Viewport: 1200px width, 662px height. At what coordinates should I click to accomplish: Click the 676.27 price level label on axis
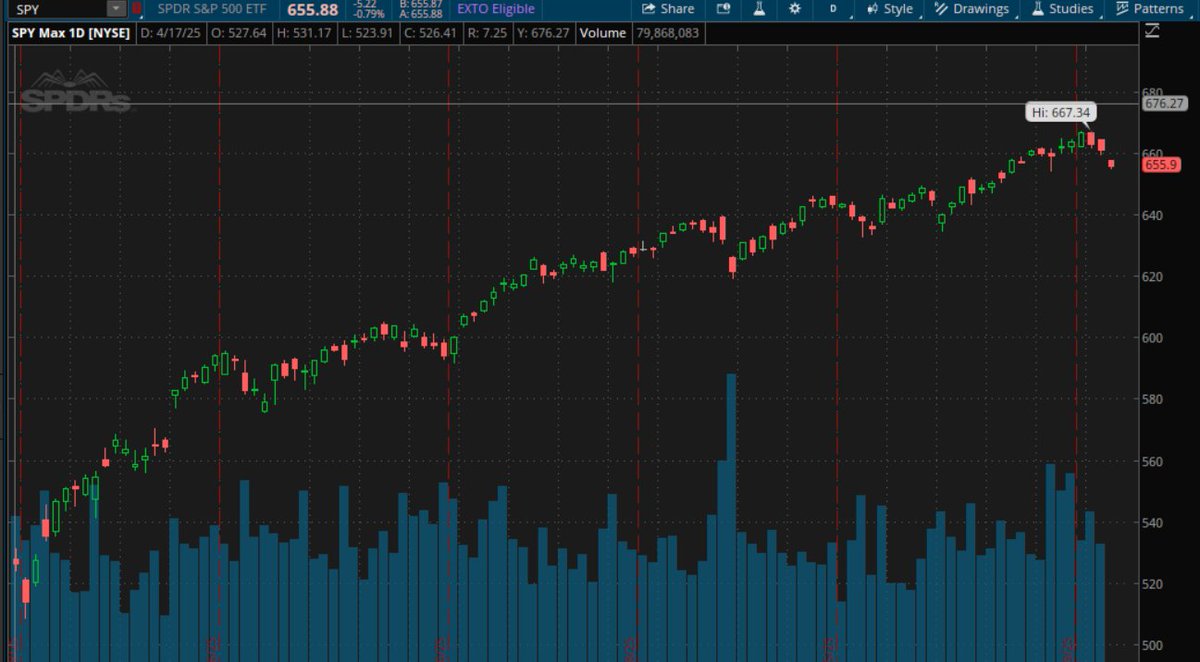pyautogui.click(x=1164, y=103)
